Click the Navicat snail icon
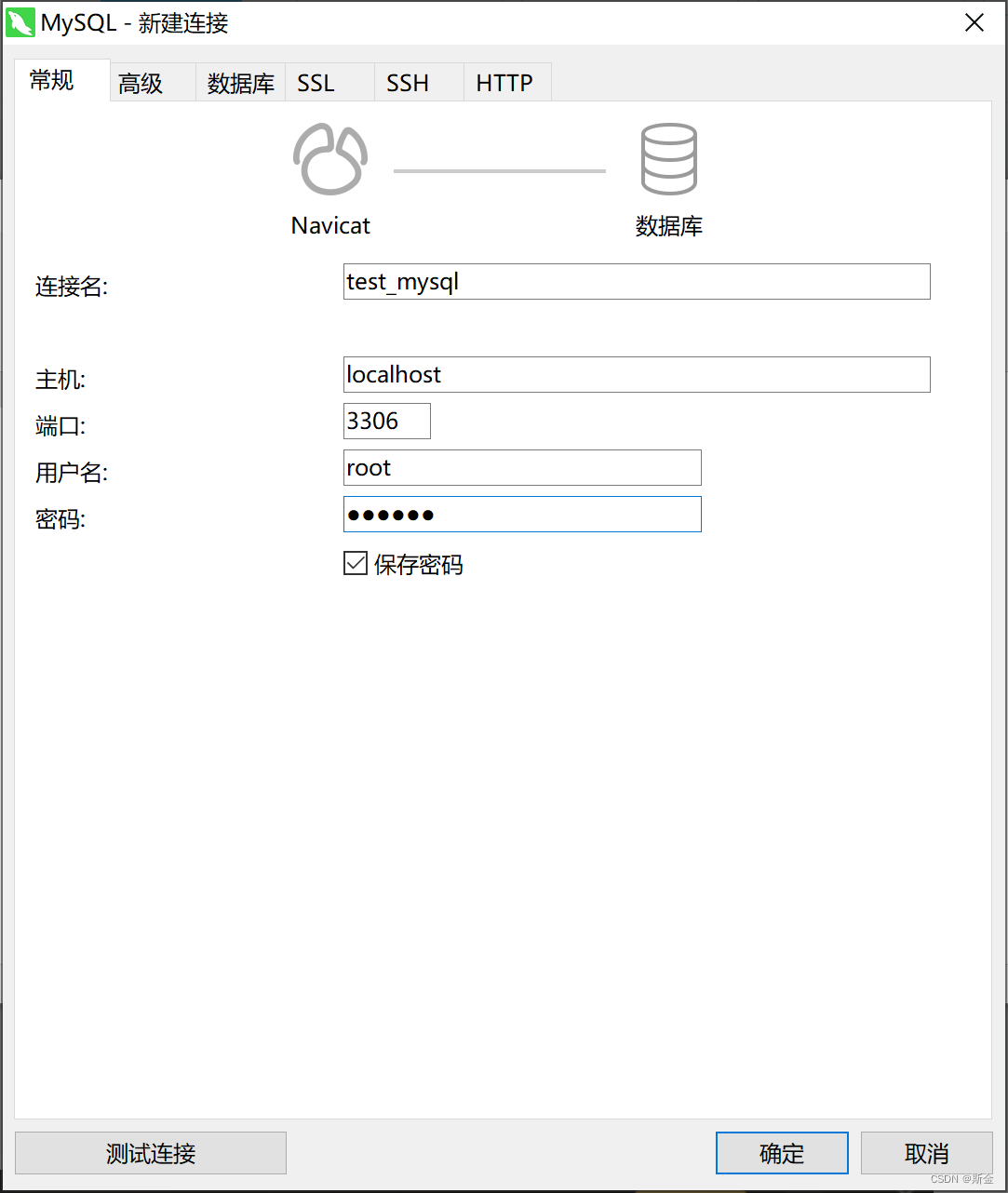This screenshot has height=1193, width=1008. pos(329,158)
